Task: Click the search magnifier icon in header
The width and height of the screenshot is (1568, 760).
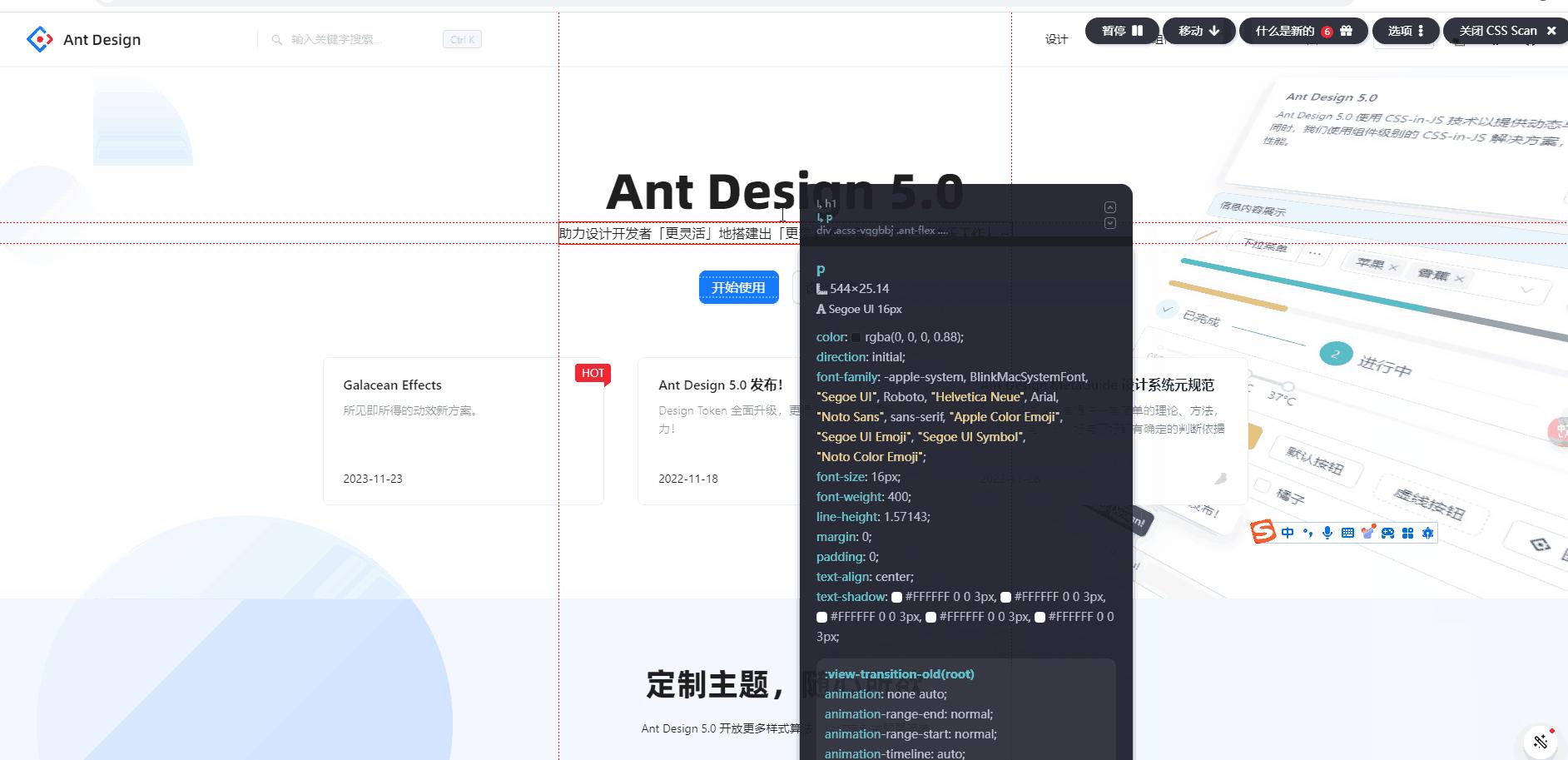Action: [x=276, y=40]
